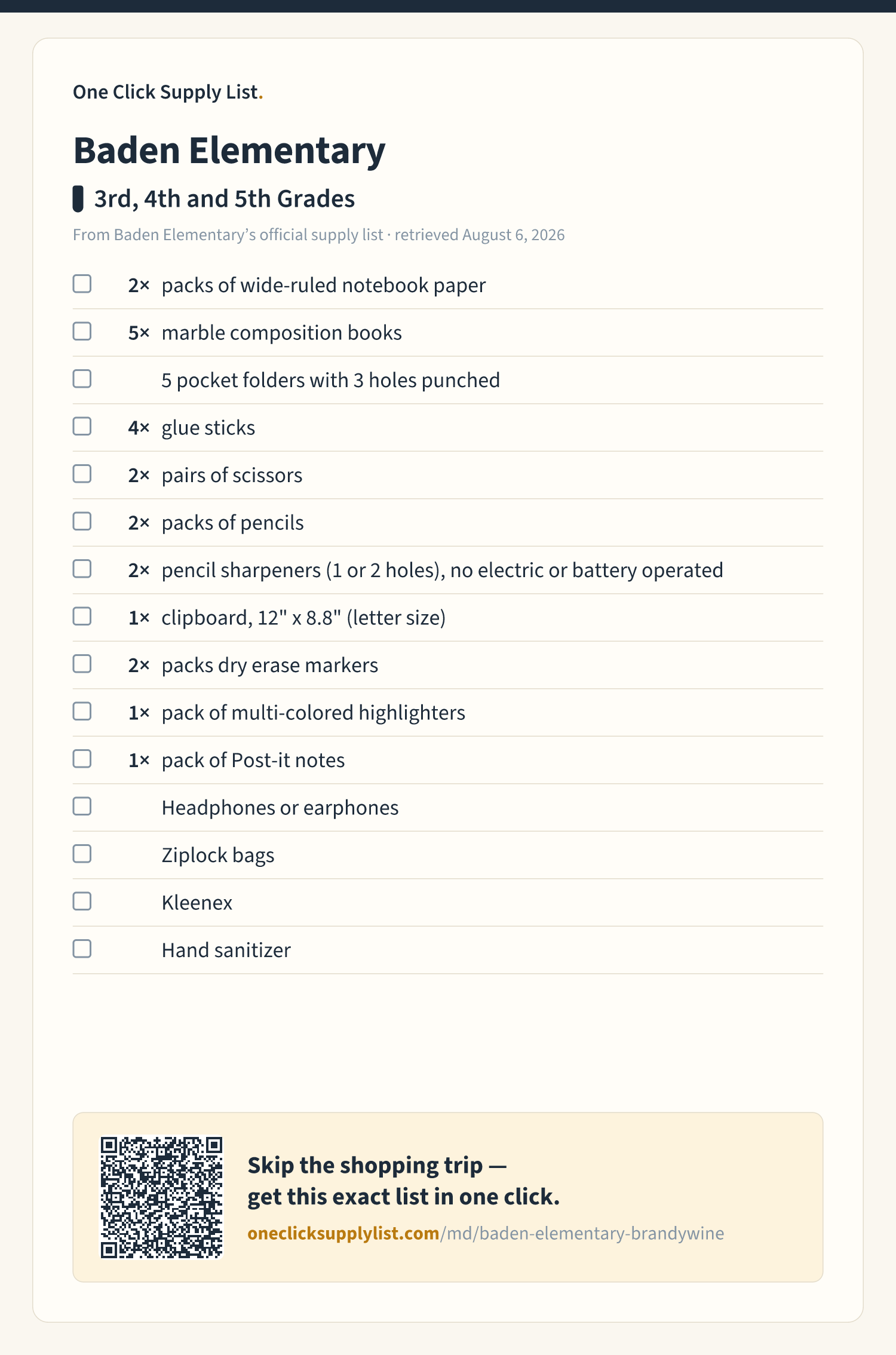Screen dimensions: 896x1355
Task: Check the wide-ruled notebook paper checkbox
Action: click(x=82, y=284)
